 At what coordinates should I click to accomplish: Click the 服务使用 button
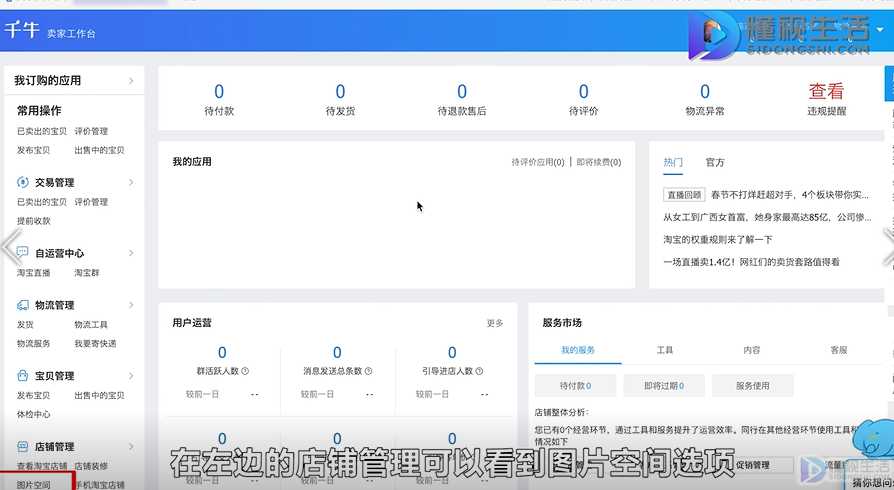[753, 386]
